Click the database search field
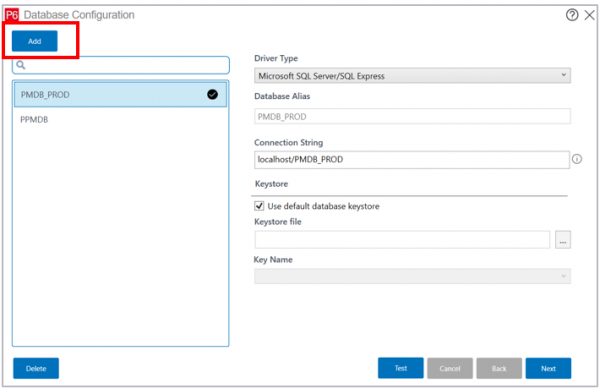This screenshot has width=600, height=389. 121,65
